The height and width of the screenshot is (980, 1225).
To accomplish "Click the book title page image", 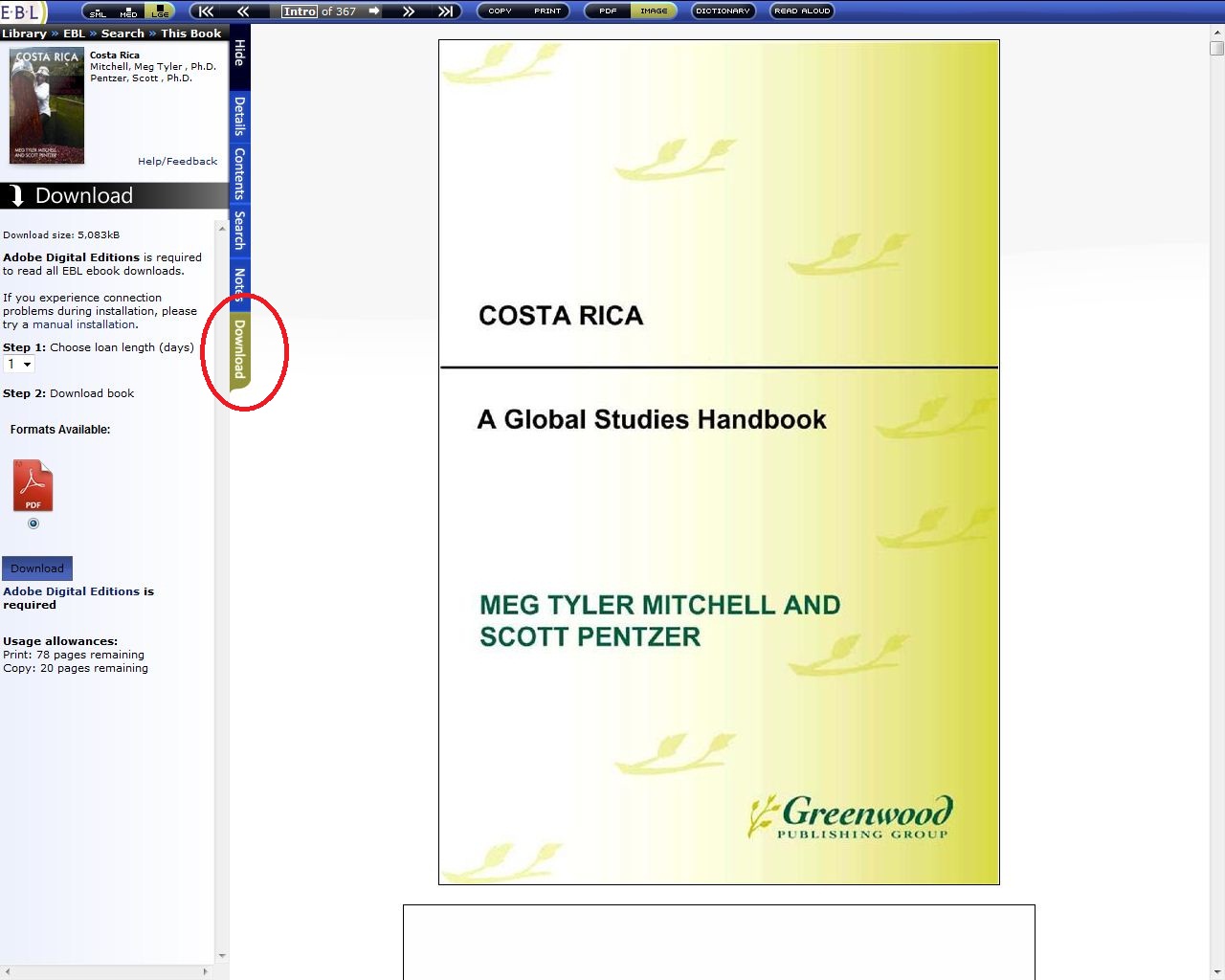I will click(x=719, y=462).
